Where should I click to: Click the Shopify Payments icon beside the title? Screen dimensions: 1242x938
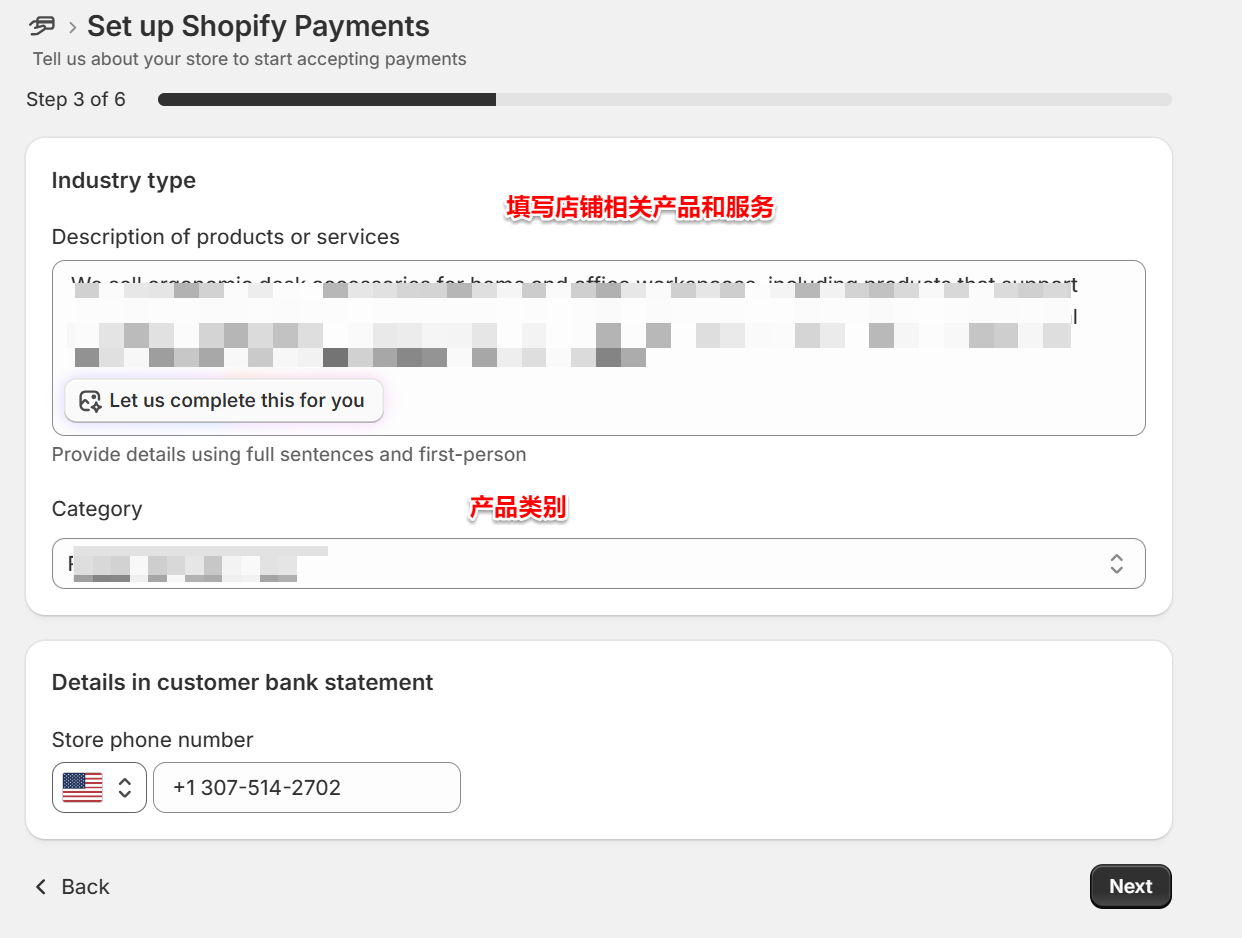click(x=43, y=26)
